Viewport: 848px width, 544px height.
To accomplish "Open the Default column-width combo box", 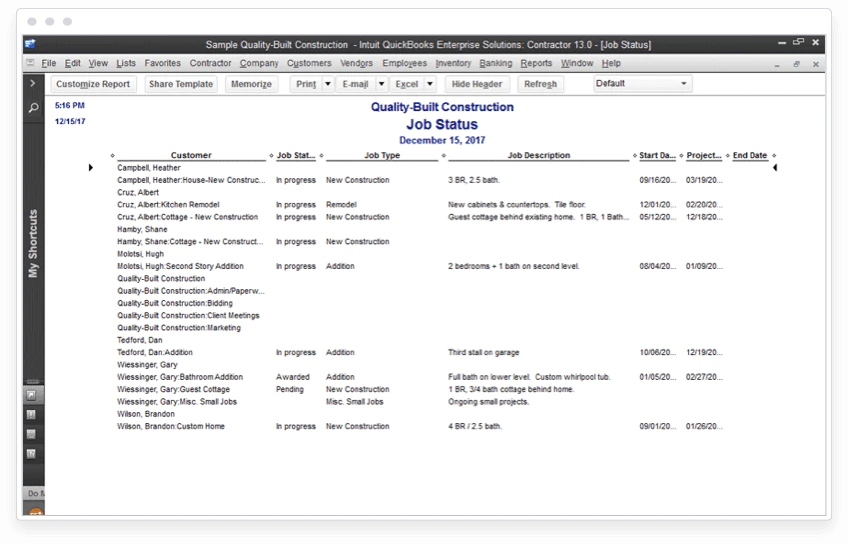I will click(x=642, y=83).
